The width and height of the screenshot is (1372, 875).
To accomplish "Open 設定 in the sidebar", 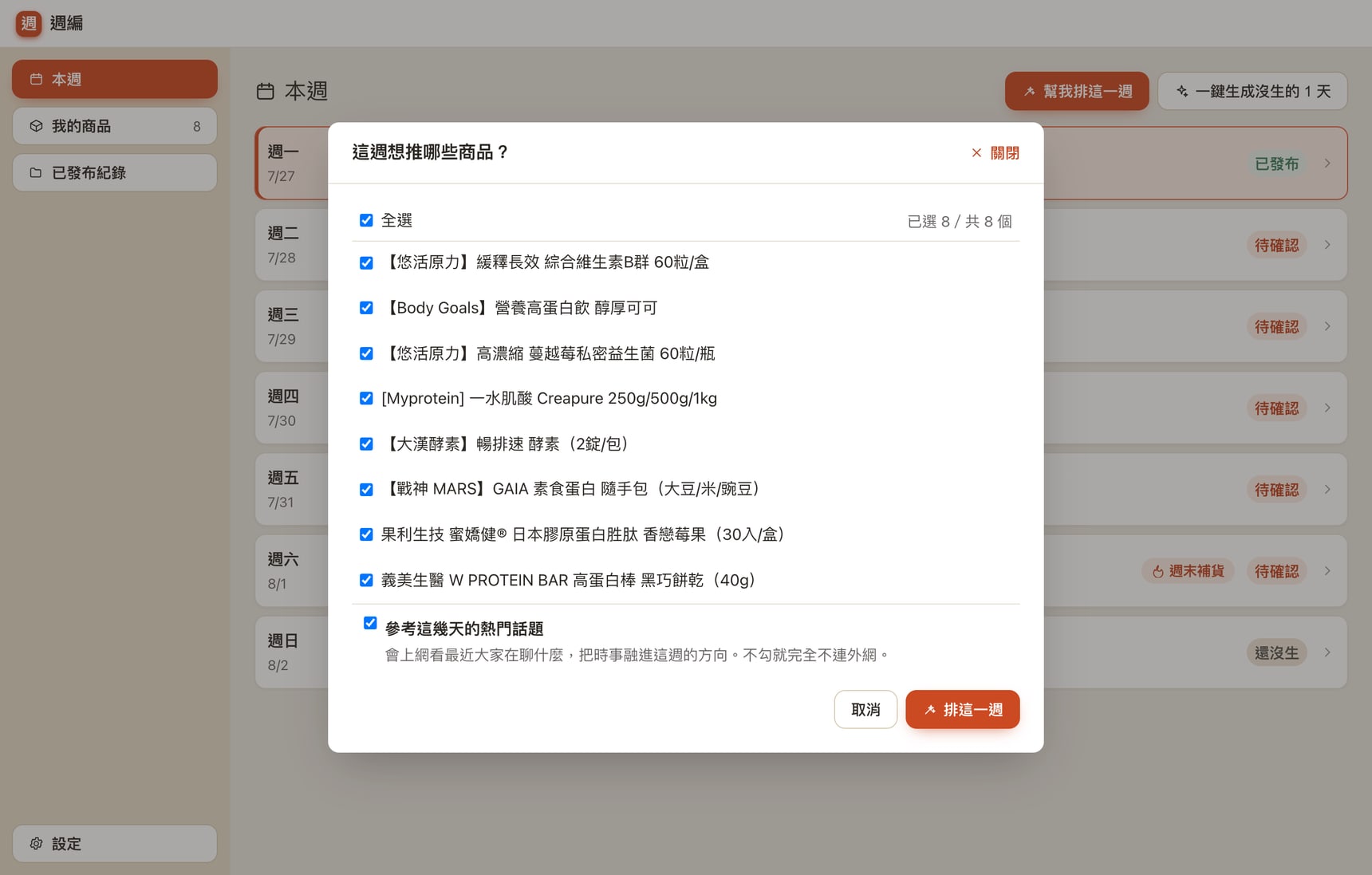I will [115, 843].
